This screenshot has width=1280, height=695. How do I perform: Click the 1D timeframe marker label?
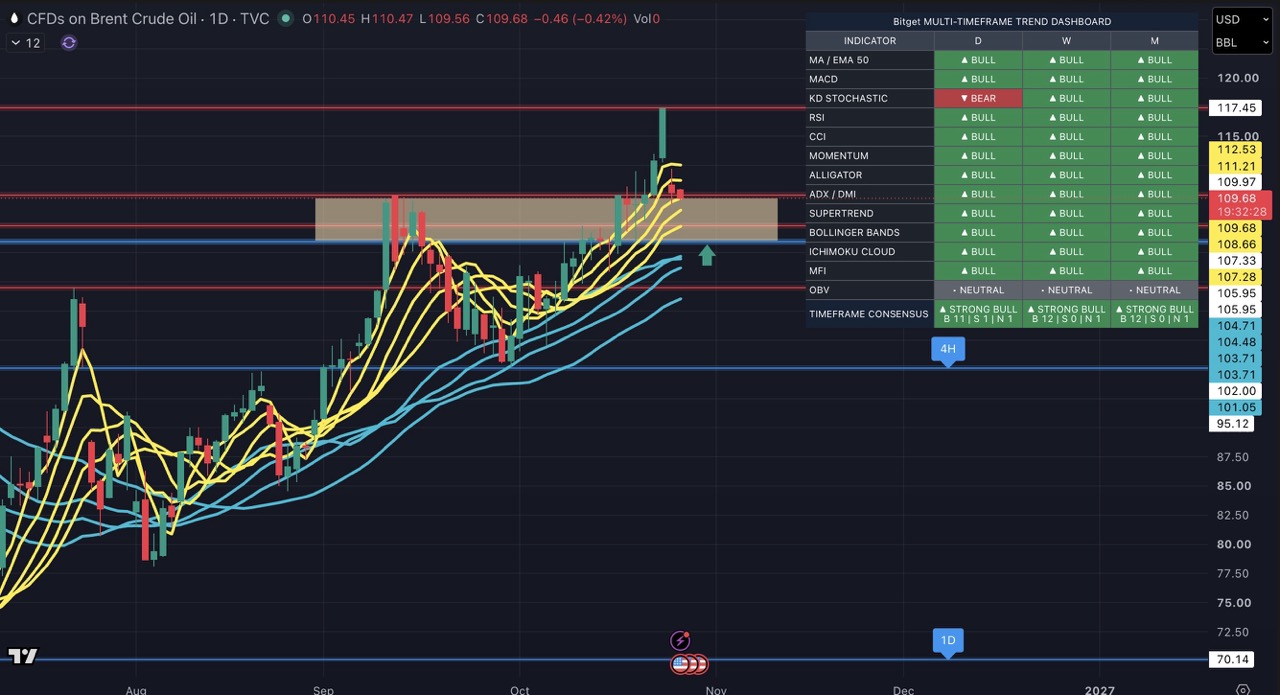[x=948, y=641]
